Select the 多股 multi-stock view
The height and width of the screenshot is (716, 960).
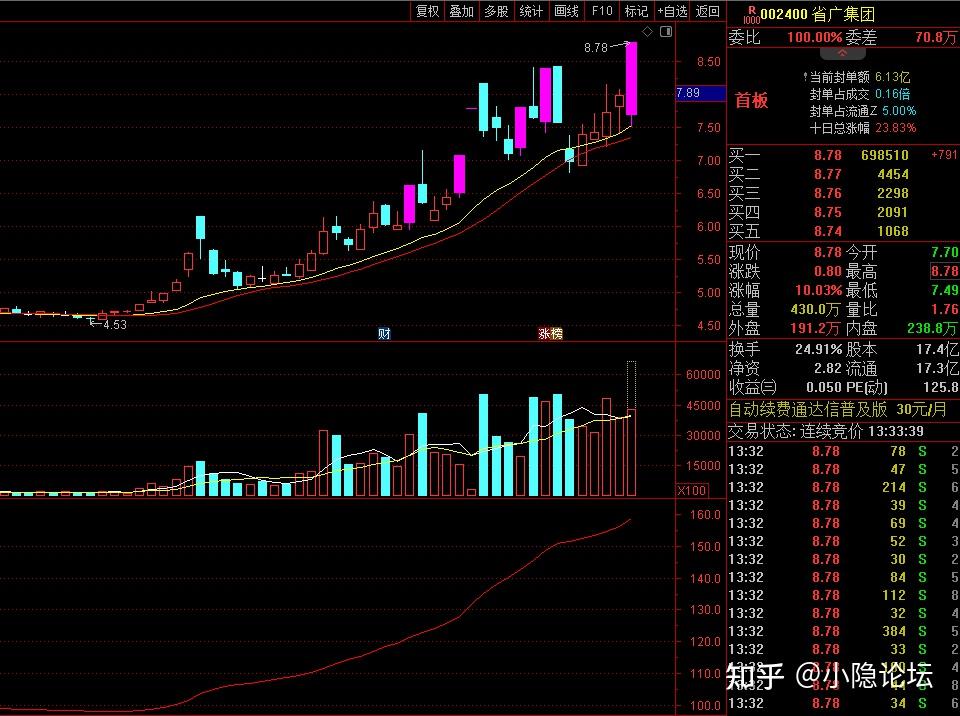(496, 11)
